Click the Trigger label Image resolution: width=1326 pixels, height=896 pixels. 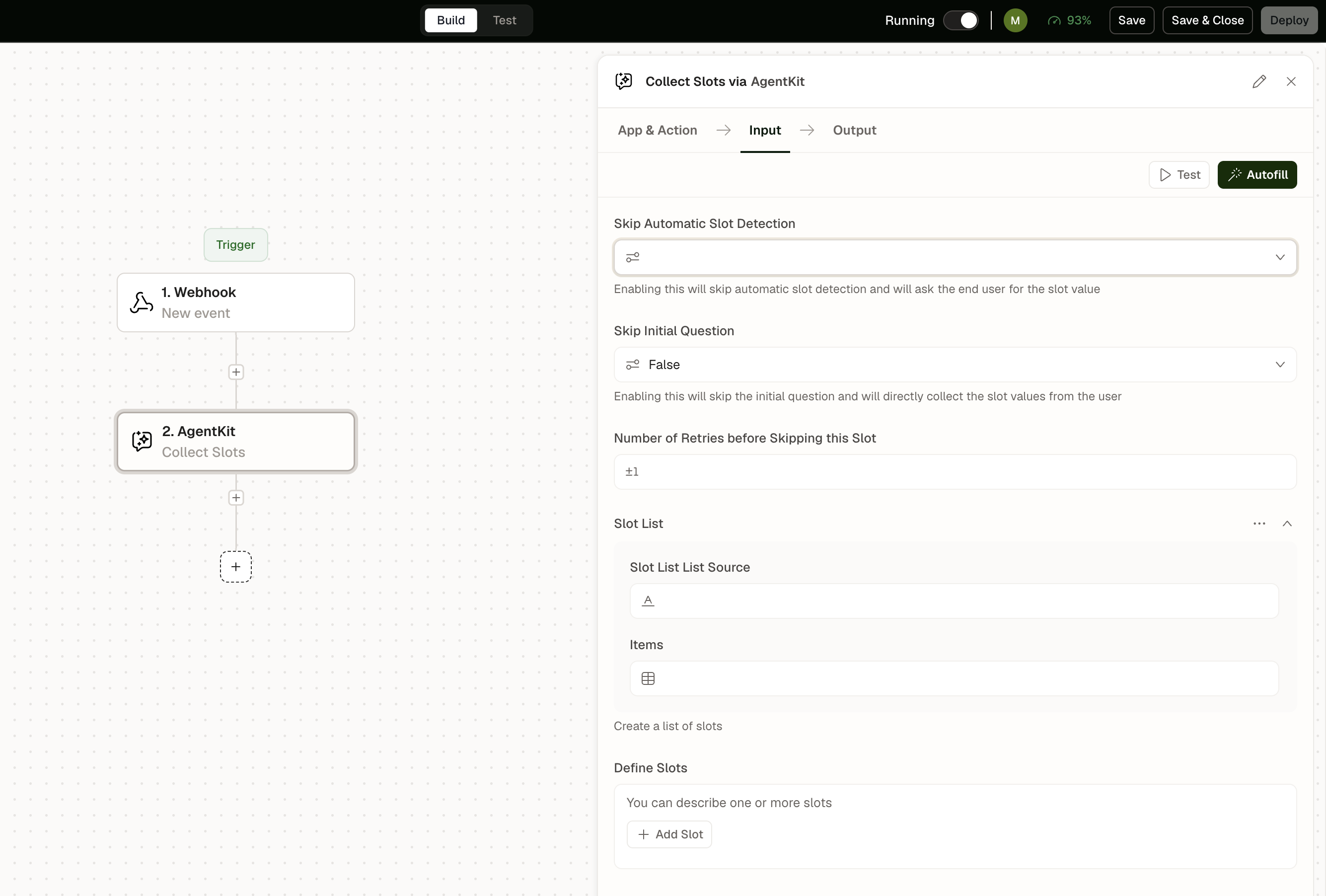[235, 245]
